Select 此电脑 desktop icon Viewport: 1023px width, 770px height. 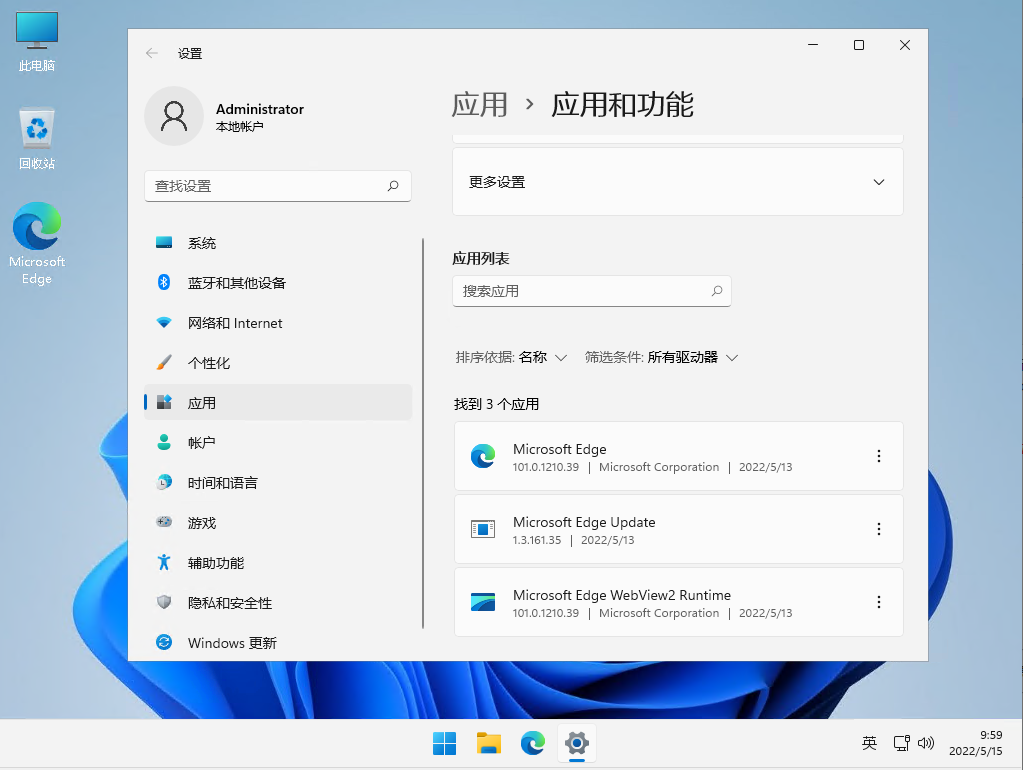pos(37,42)
